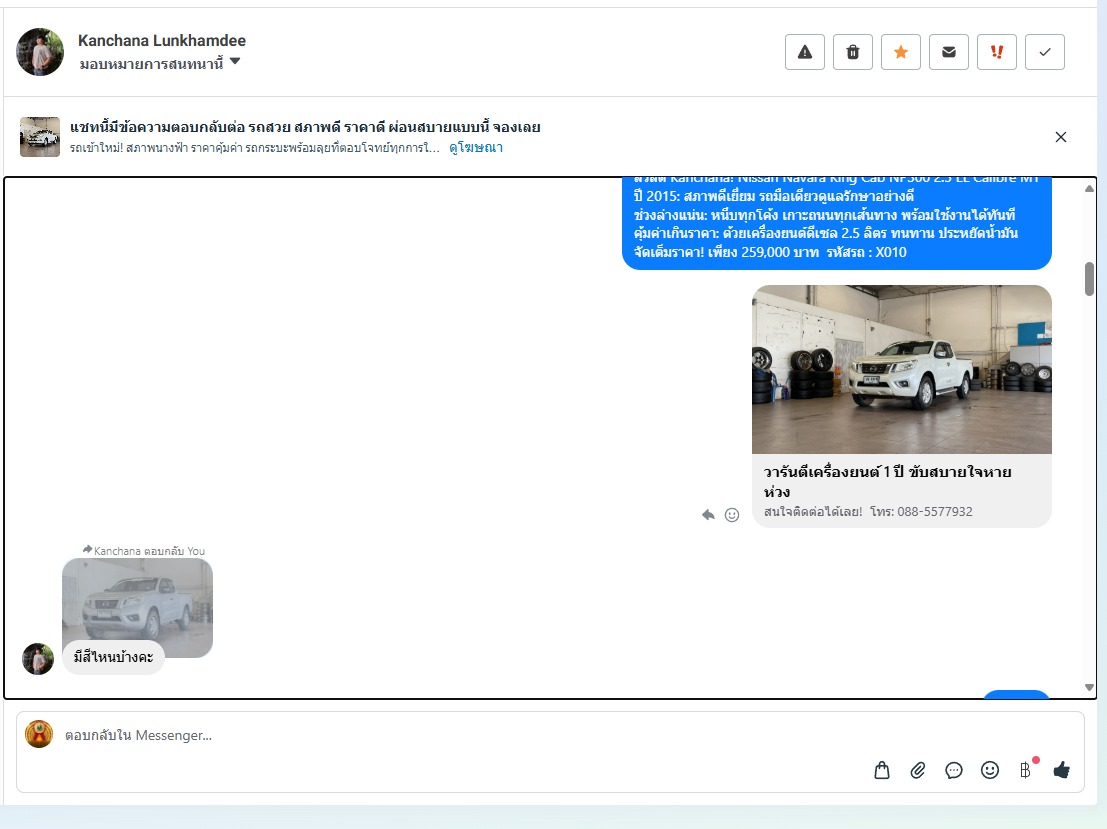Click Kanchana ตอบกลับ You reply label
This screenshot has height=829, width=1107.
[x=143, y=551]
